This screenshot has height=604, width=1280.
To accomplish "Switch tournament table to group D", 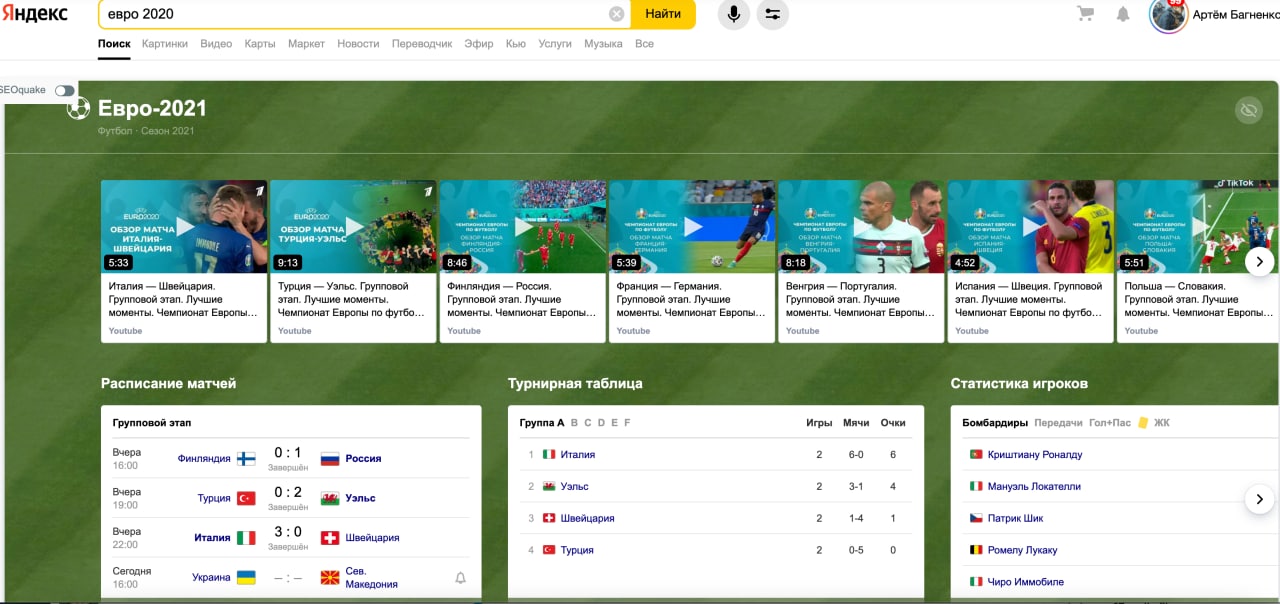I will [601, 423].
